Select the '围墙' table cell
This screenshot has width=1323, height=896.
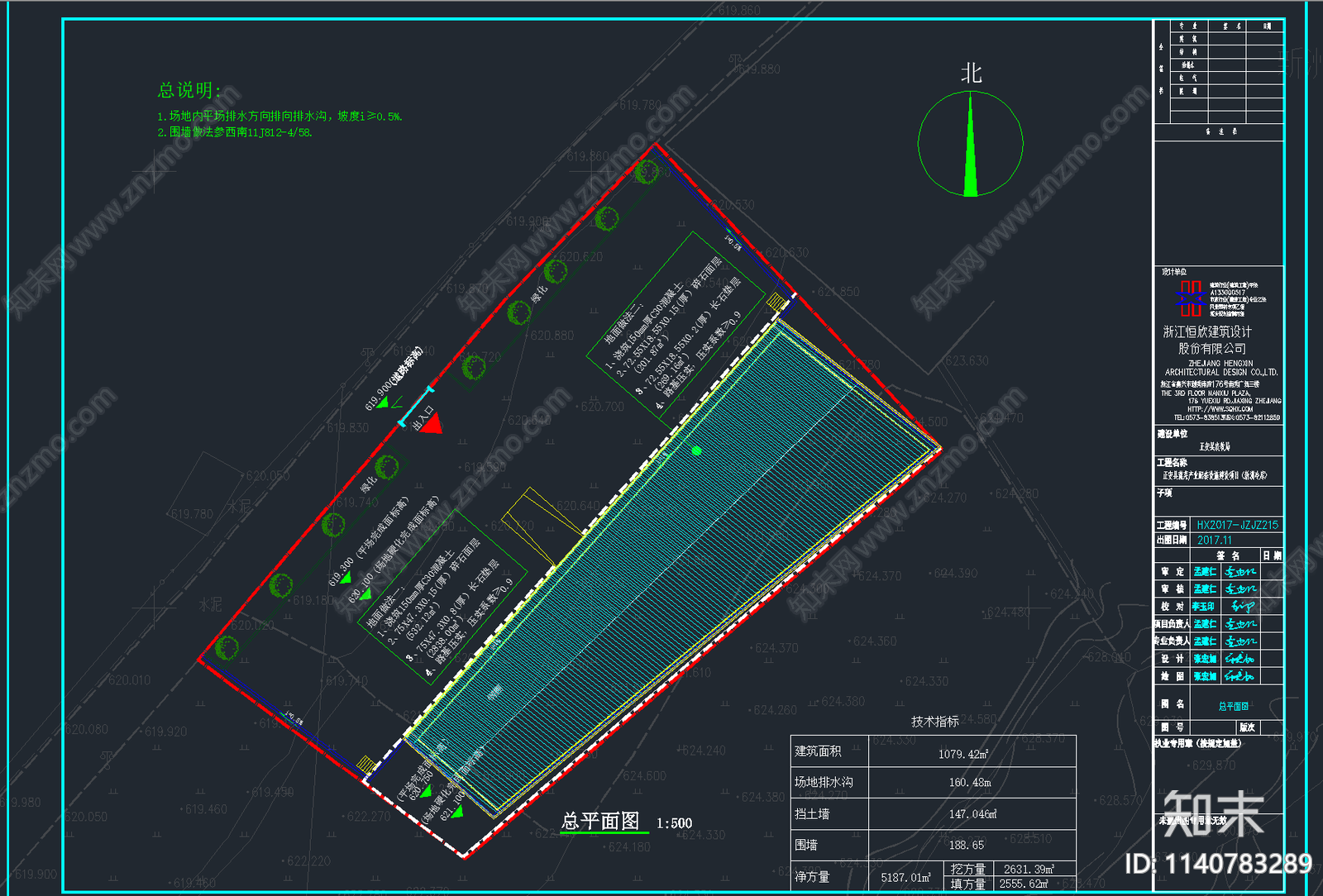click(x=829, y=846)
